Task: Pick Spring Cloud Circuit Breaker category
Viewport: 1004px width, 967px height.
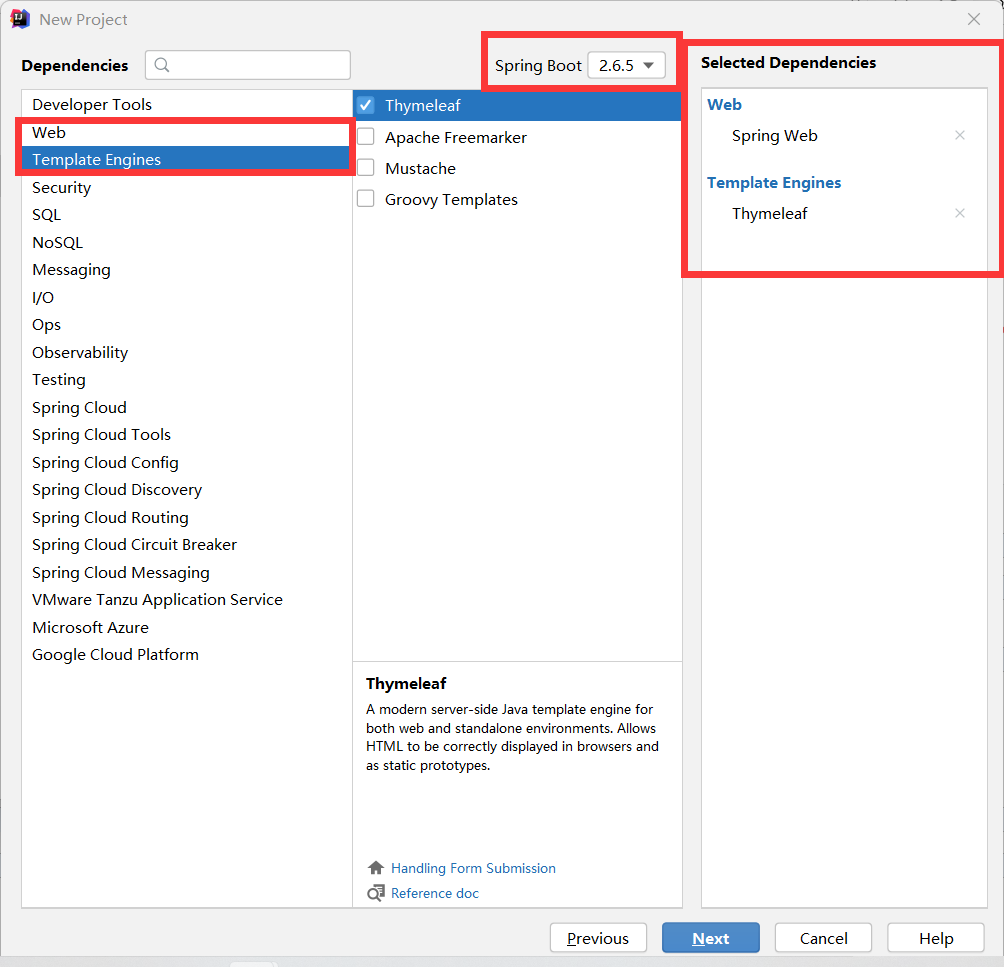Action: coord(186,545)
